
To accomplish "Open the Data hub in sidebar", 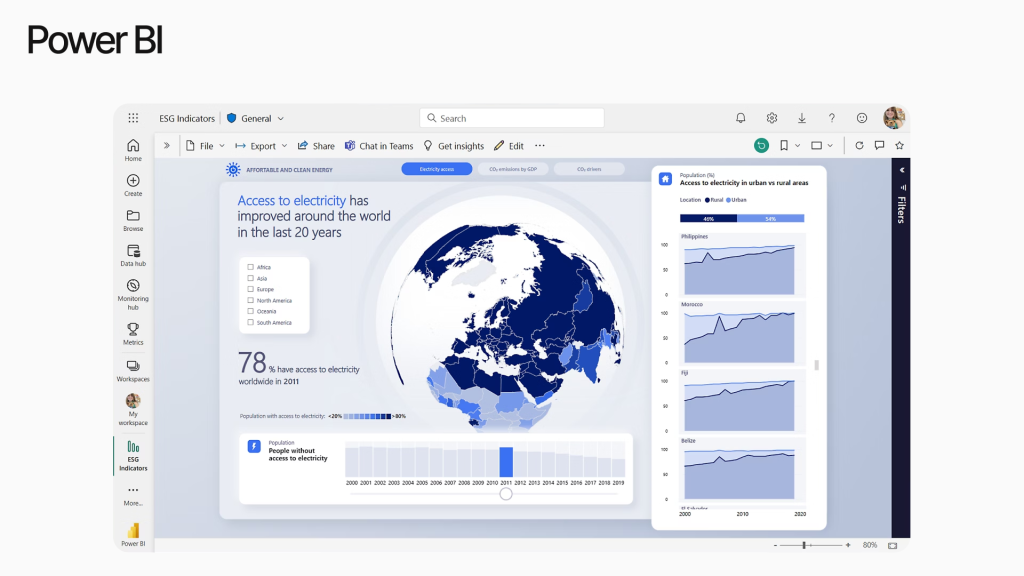I will [x=133, y=255].
